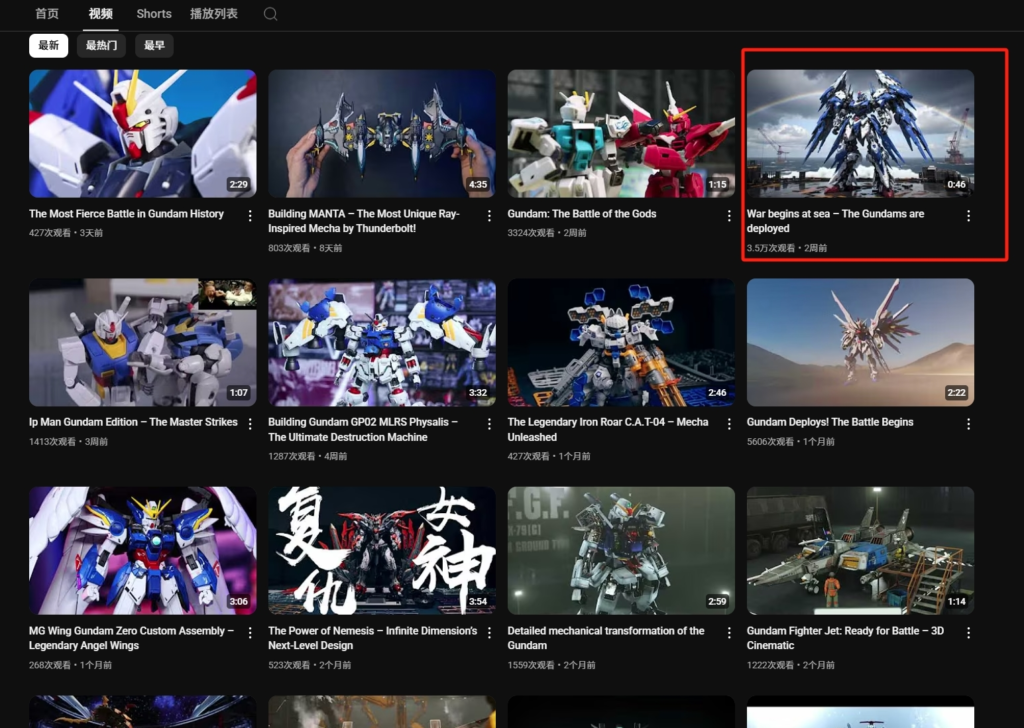
Task: Click title 'Ip Man Gundam Edition – The Master Strikes'
Action: click(133, 422)
